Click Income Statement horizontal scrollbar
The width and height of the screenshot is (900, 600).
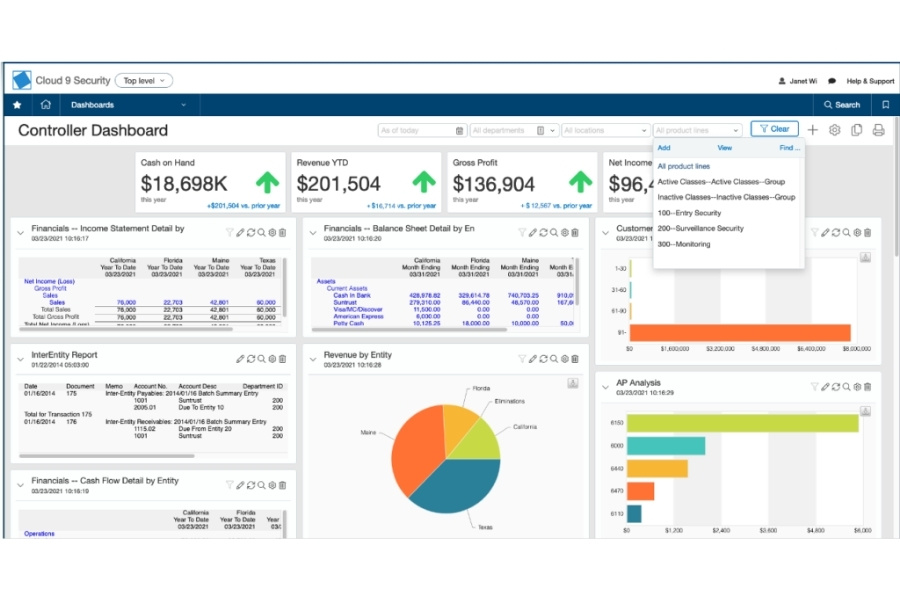(127, 330)
